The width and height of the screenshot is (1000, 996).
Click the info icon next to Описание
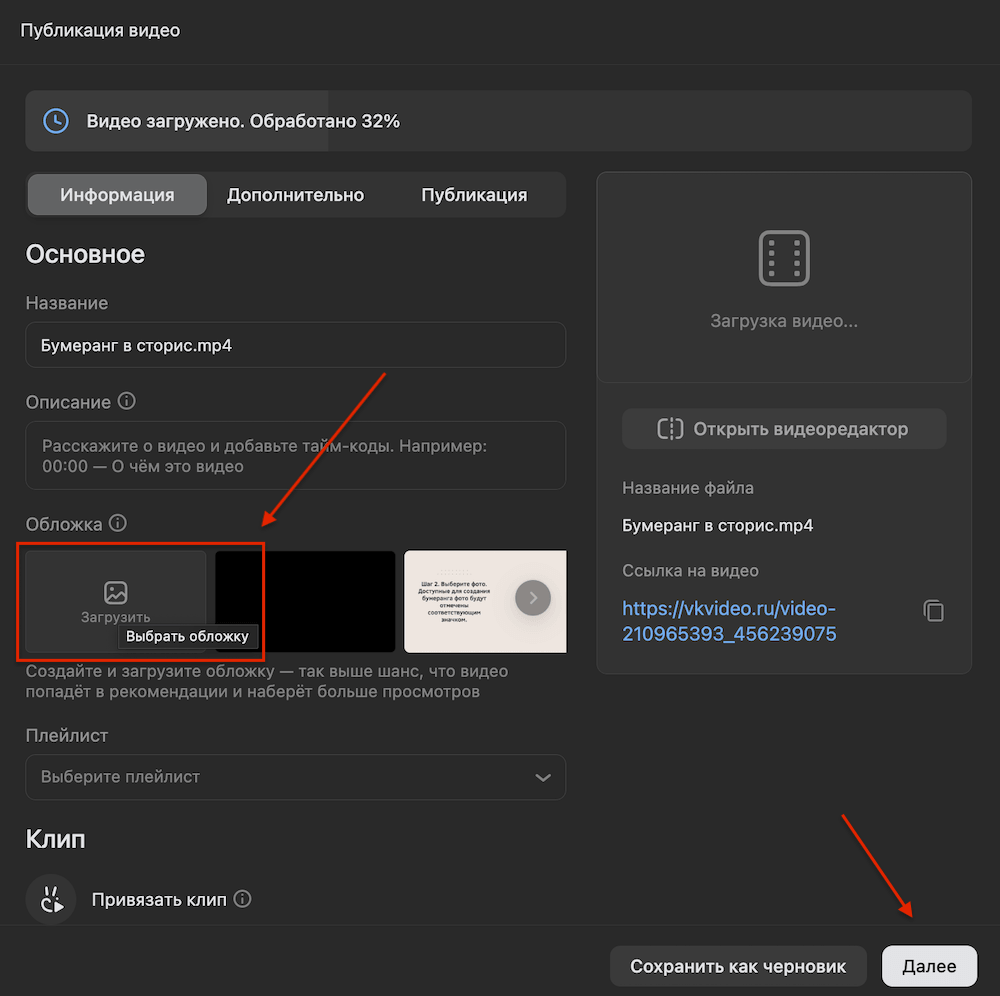pos(127,401)
